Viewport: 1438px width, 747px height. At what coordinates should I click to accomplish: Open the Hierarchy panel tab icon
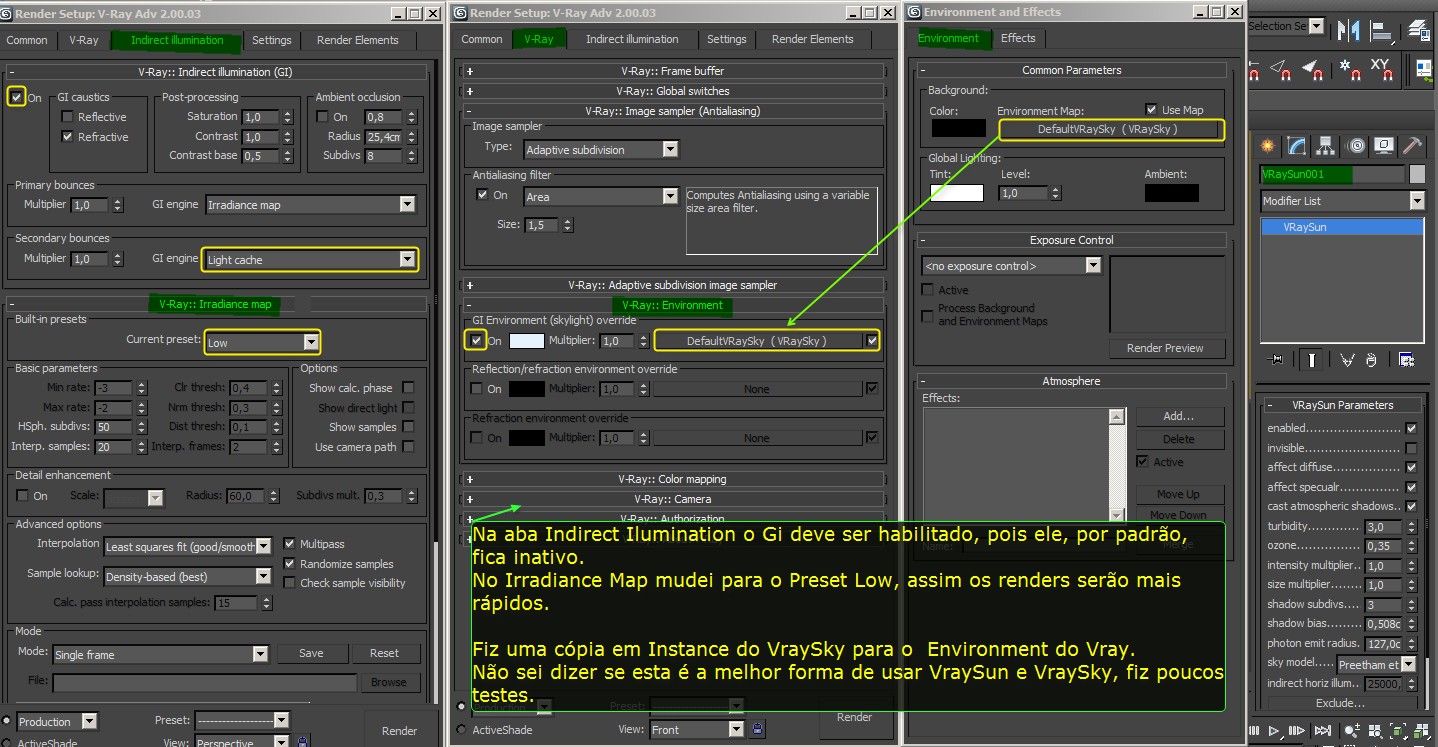coord(1327,147)
